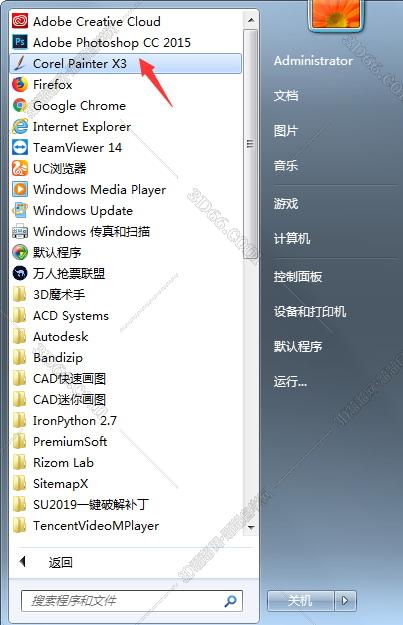Click the user account picture
The image size is (403, 625).
coord(336,13)
